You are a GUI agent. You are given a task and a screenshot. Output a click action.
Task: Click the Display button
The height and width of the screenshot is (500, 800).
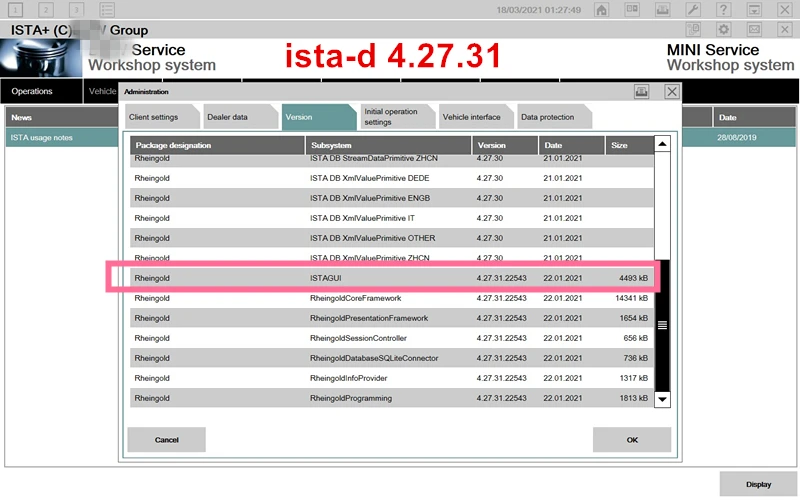click(758, 484)
